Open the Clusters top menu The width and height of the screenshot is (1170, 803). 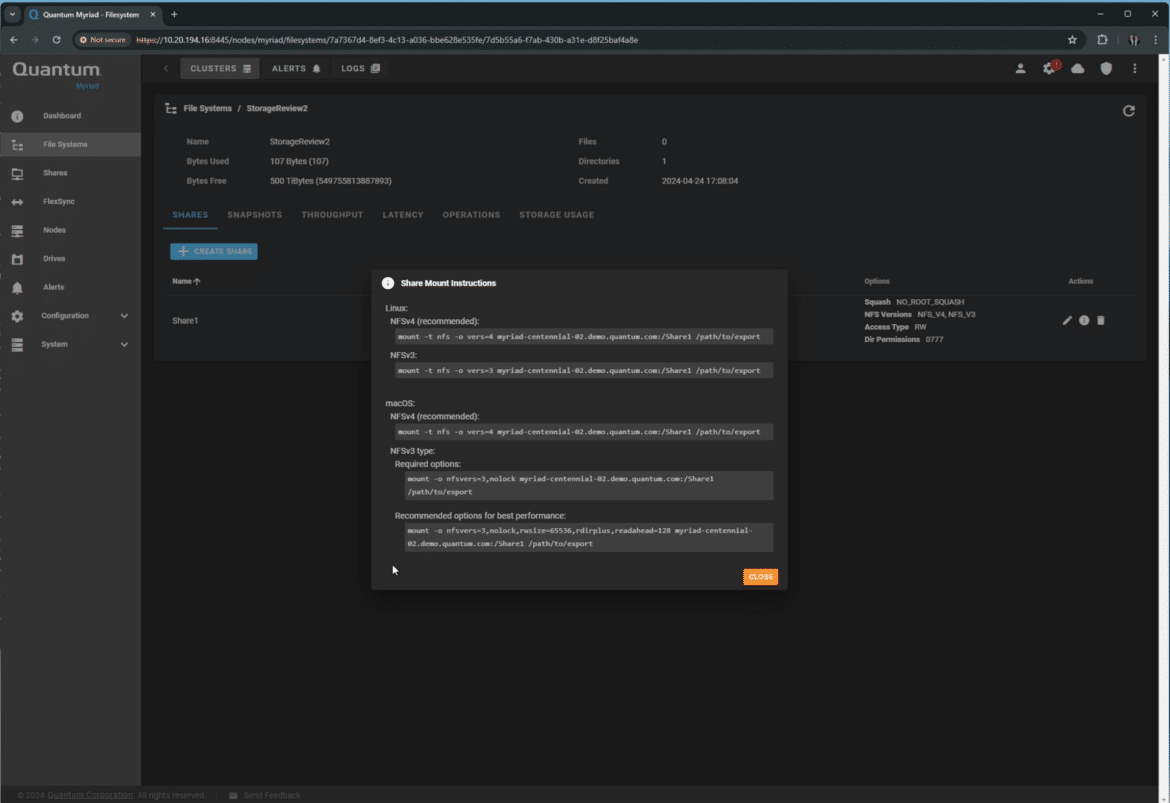click(219, 69)
